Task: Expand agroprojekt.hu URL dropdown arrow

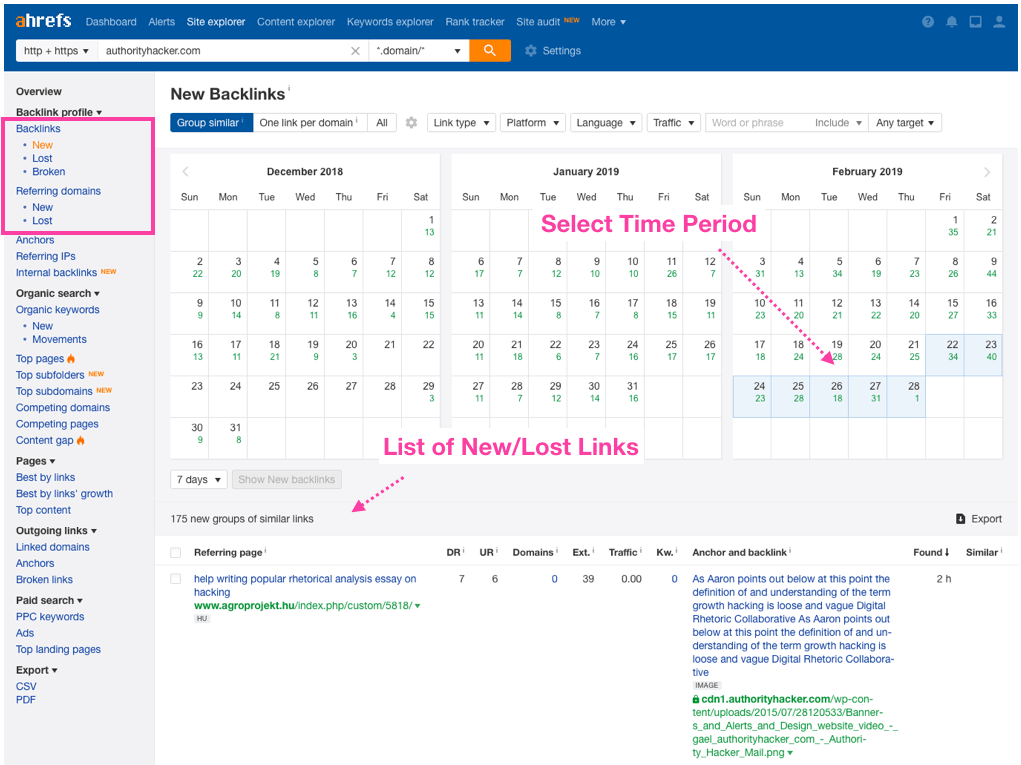Action: 417,605
